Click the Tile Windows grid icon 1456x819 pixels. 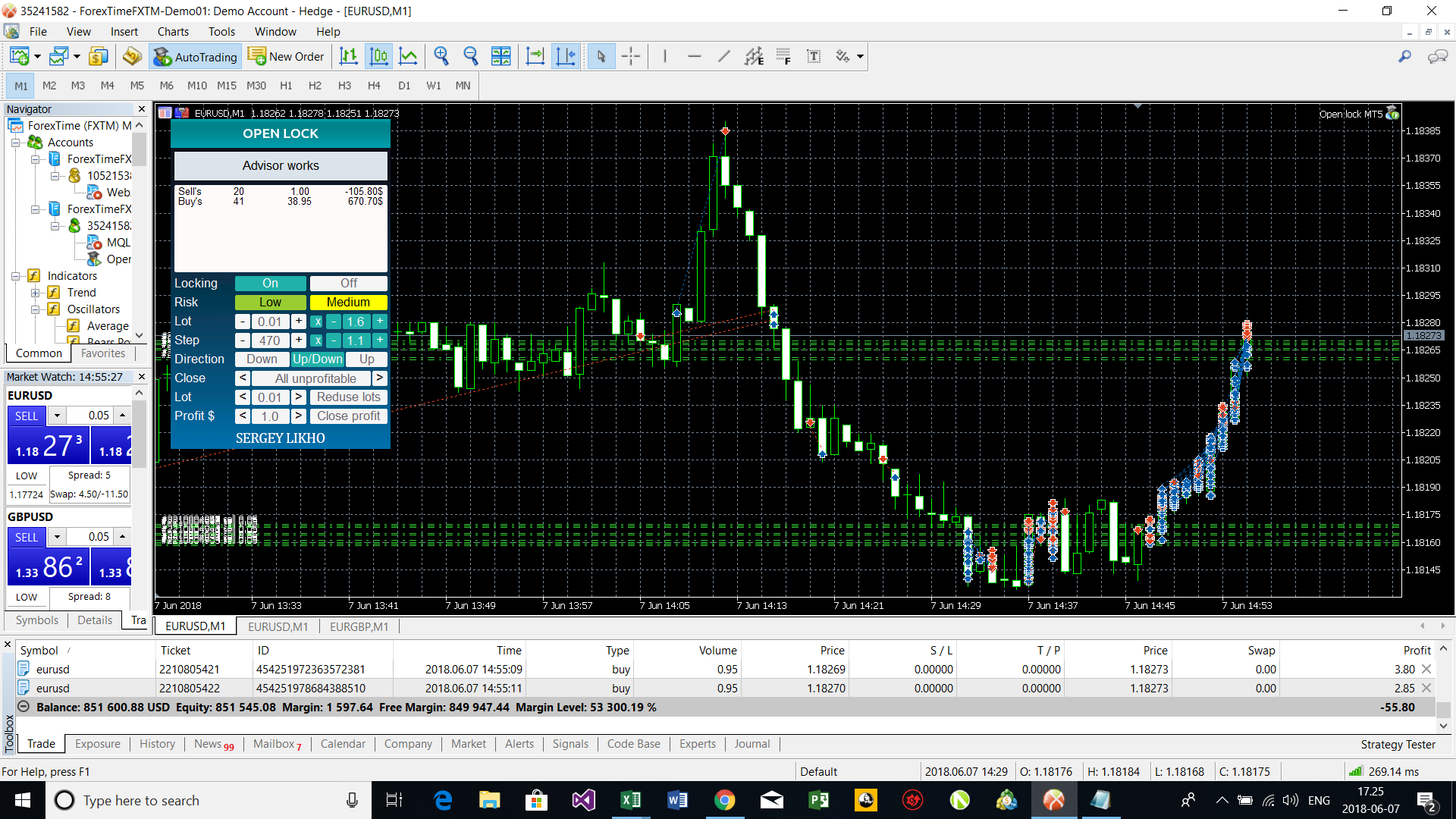pyautogui.click(x=500, y=56)
